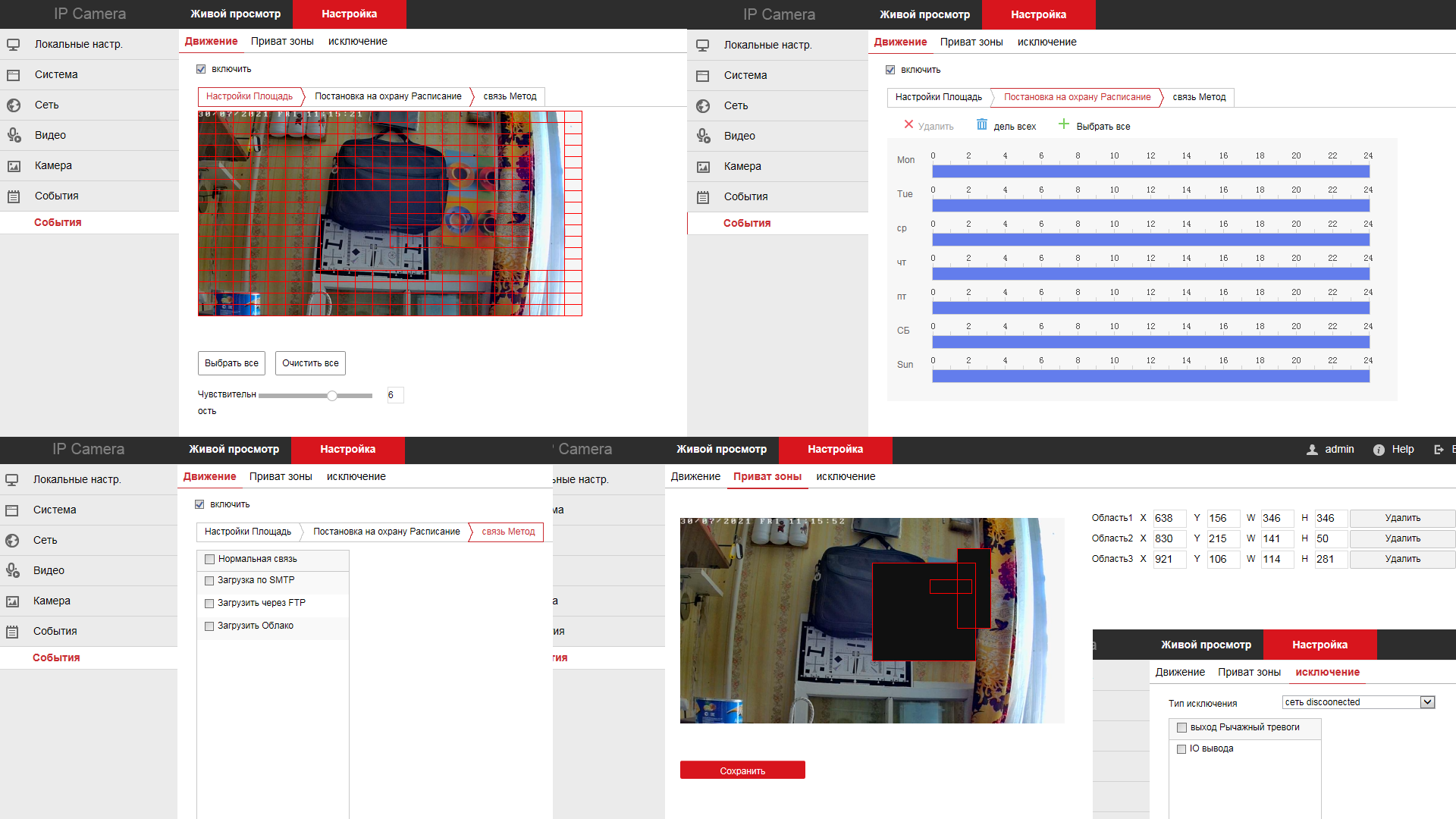
Task: Click the admin user icon
Action: [1312, 450]
